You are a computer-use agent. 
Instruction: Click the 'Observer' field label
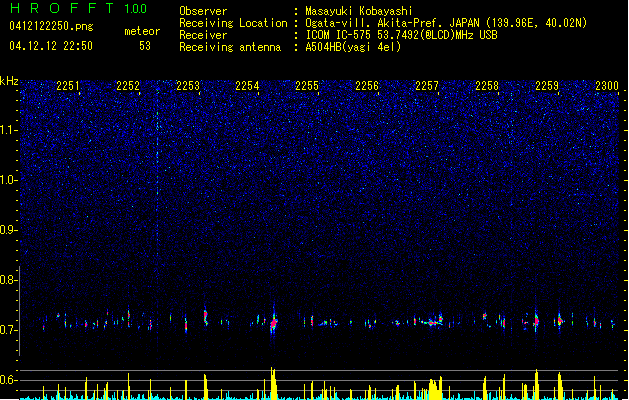203,11
